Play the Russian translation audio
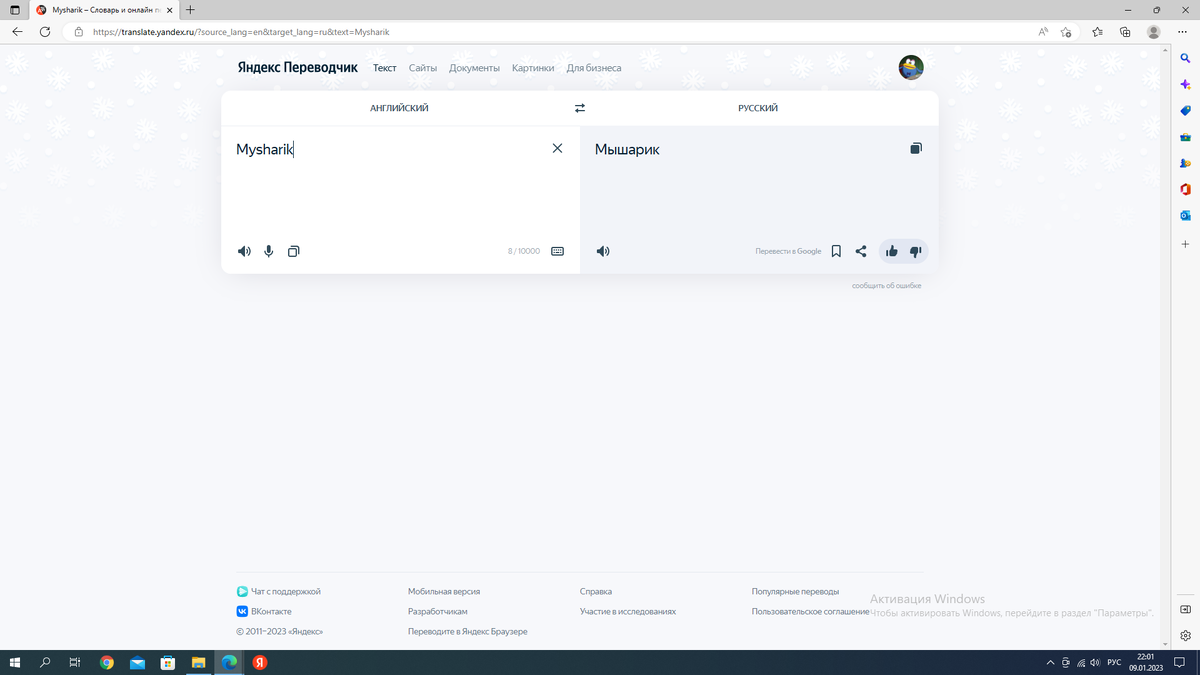The image size is (1200, 675). [603, 251]
